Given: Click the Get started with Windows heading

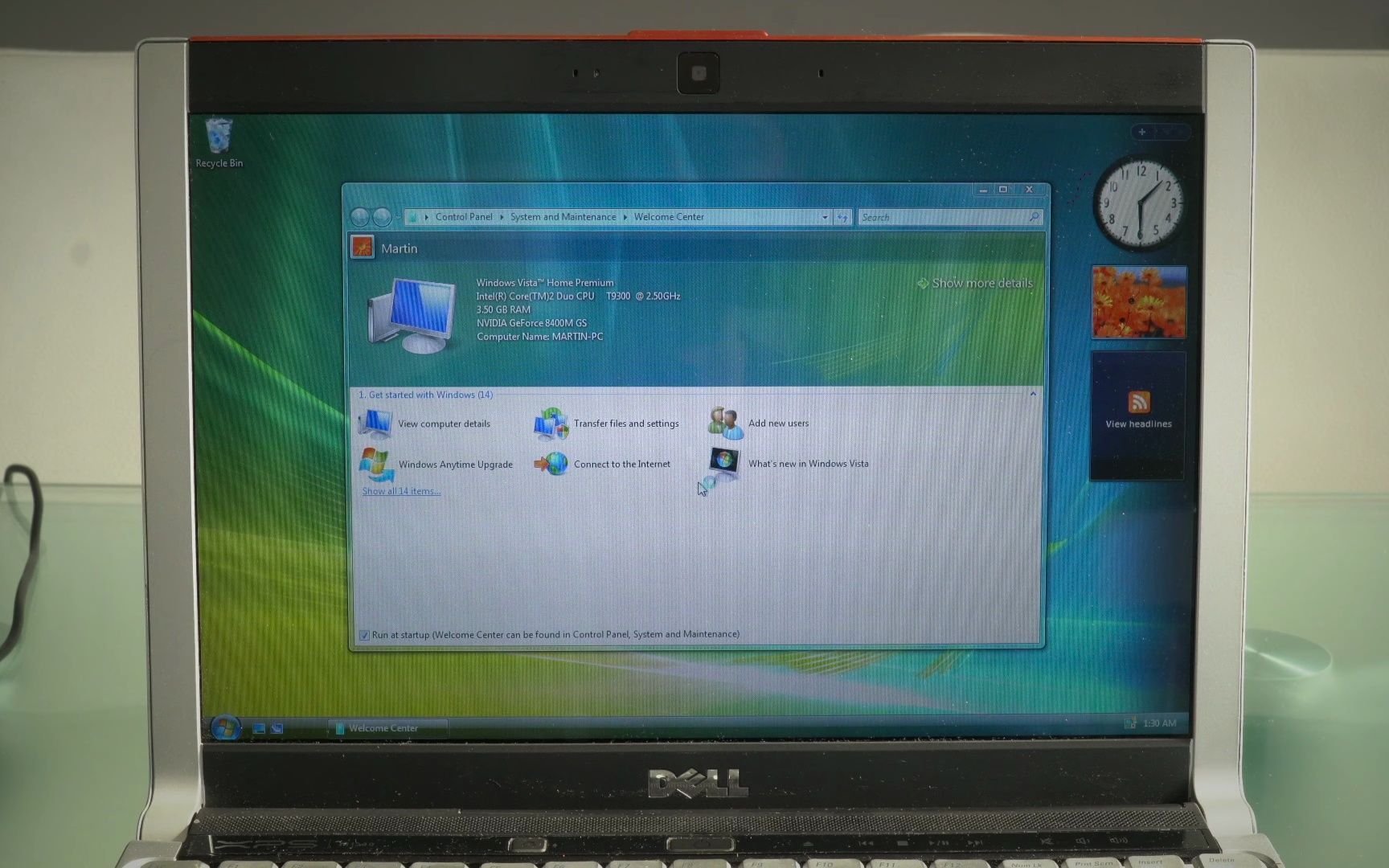Looking at the screenshot, I should coord(425,395).
